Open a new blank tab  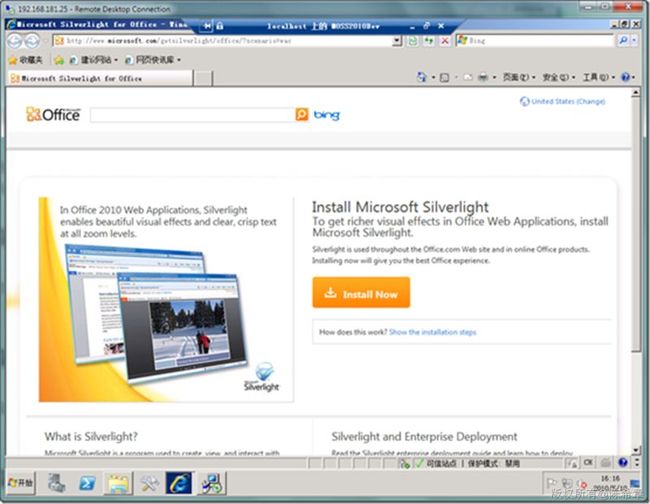click(x=203, y=78)
